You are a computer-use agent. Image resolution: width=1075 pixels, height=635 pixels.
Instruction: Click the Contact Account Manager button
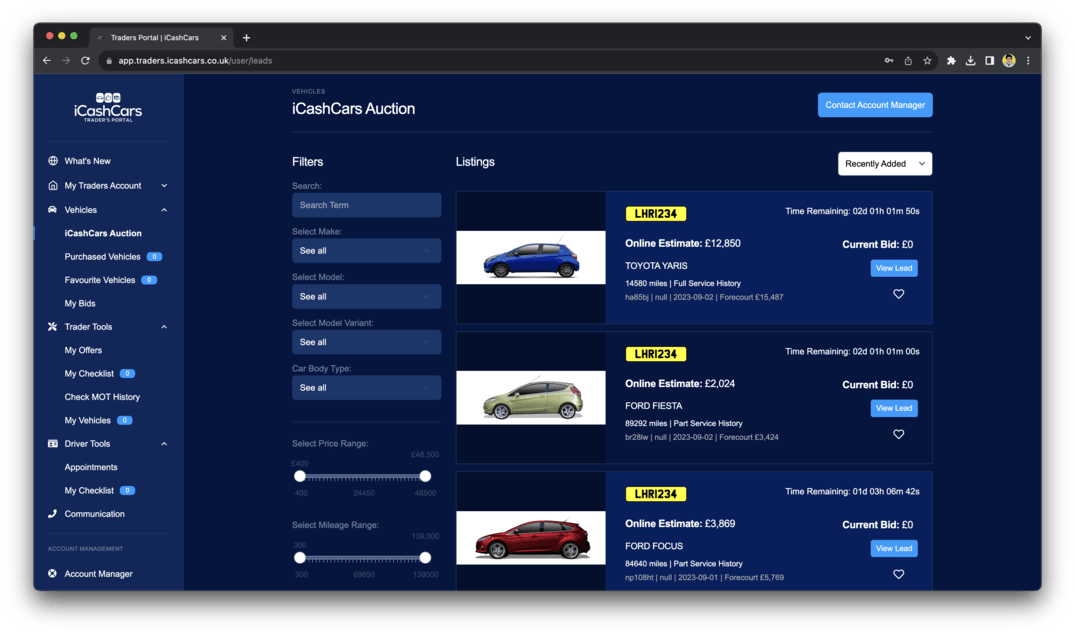click(x=875, y=105)
